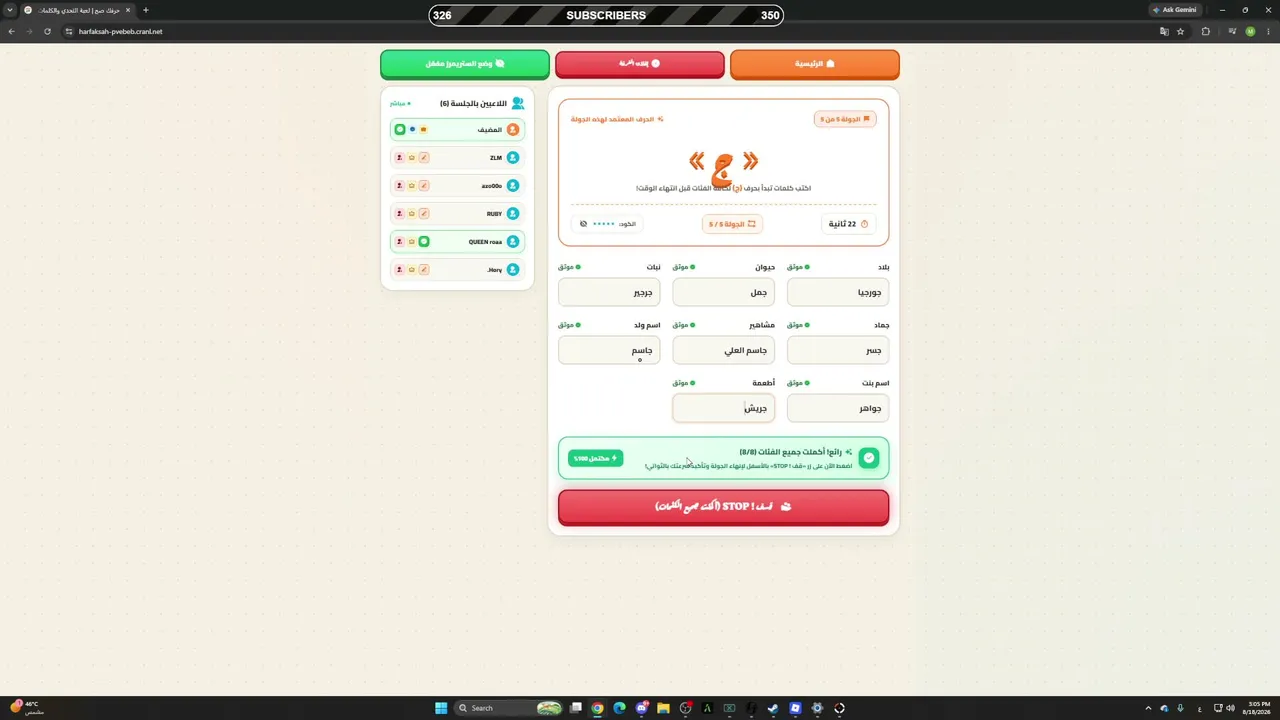Kick .Hory with the red person icon

click(x=400, y=270)
